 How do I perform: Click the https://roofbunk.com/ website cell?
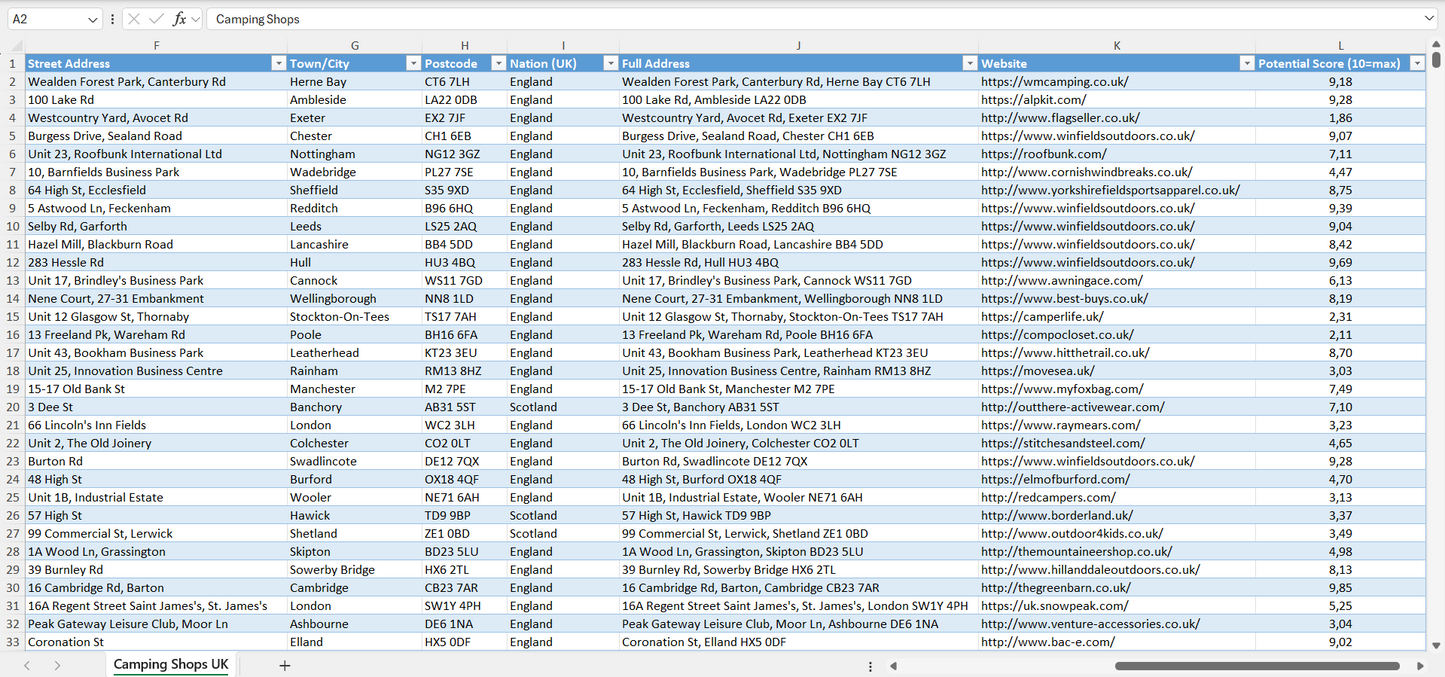click(x=1043, y=154)
